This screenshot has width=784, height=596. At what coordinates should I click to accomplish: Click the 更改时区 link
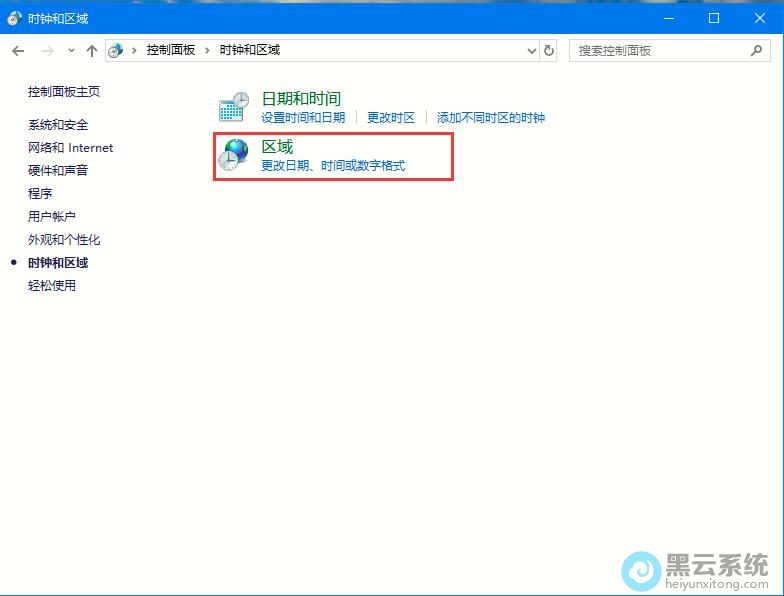coord(390,118)
